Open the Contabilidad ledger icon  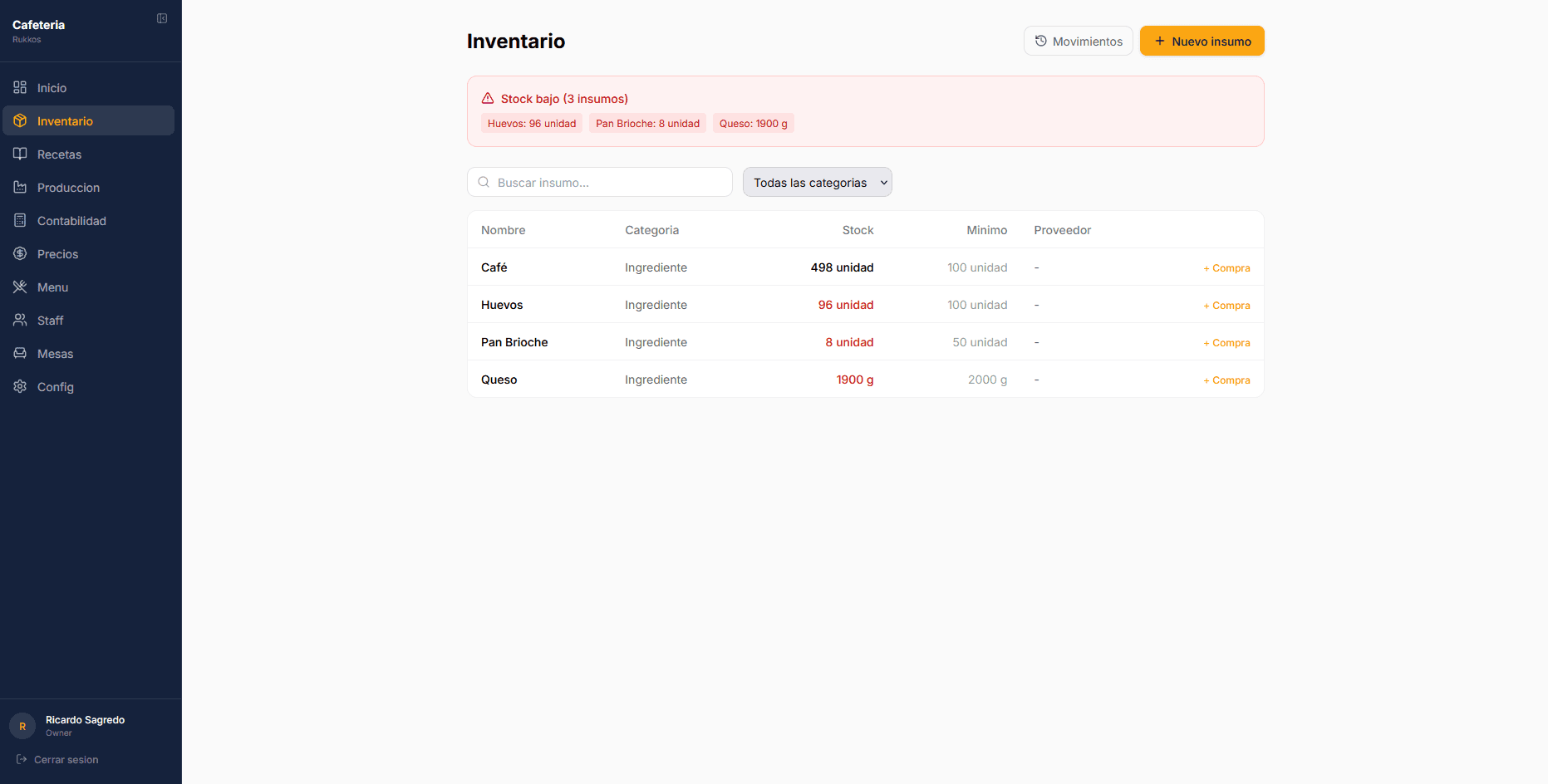pyautogui.click(x=20, y=220)
